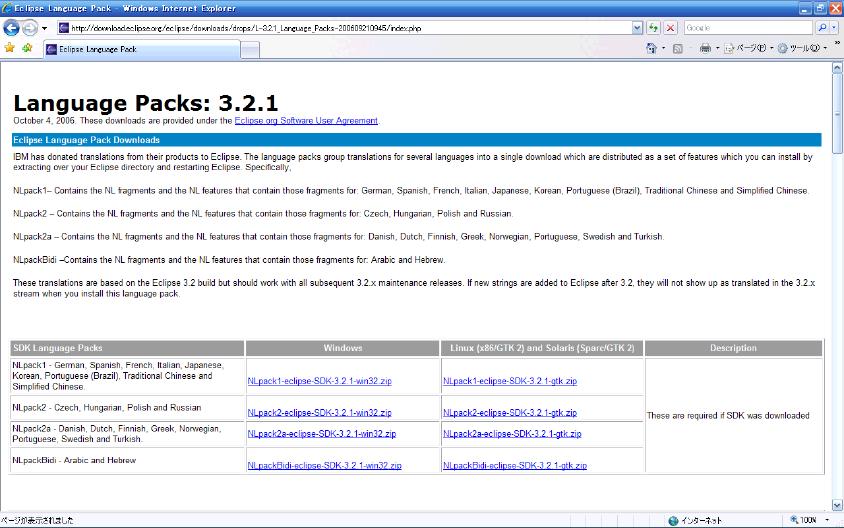The width and height of the screenshot is (844, 528).
Task: Click the 'Linux (x86/GTK 2) and Solaris' header
Action: [542, 348]
